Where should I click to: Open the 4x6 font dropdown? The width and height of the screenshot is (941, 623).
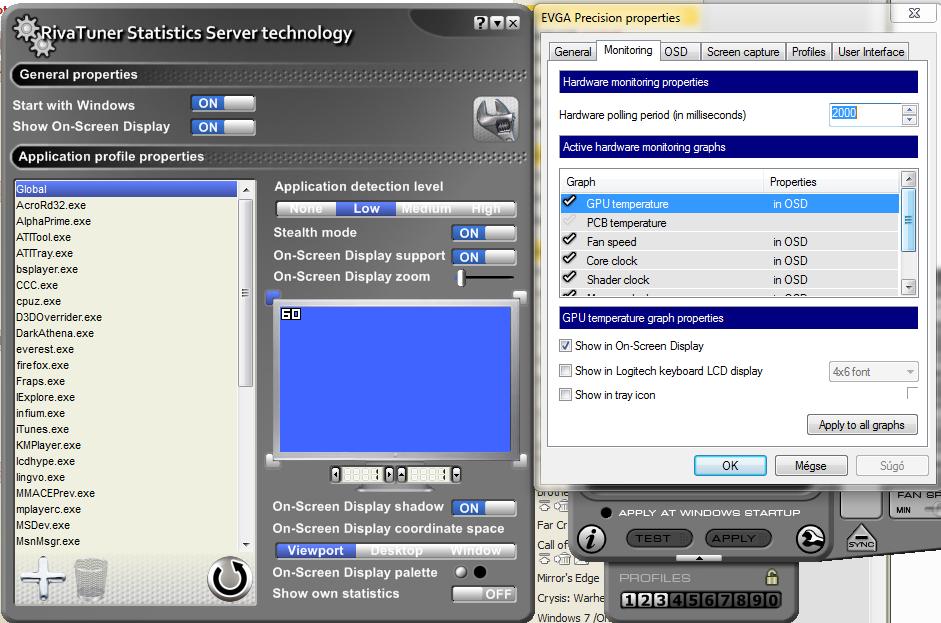[873, 372]
